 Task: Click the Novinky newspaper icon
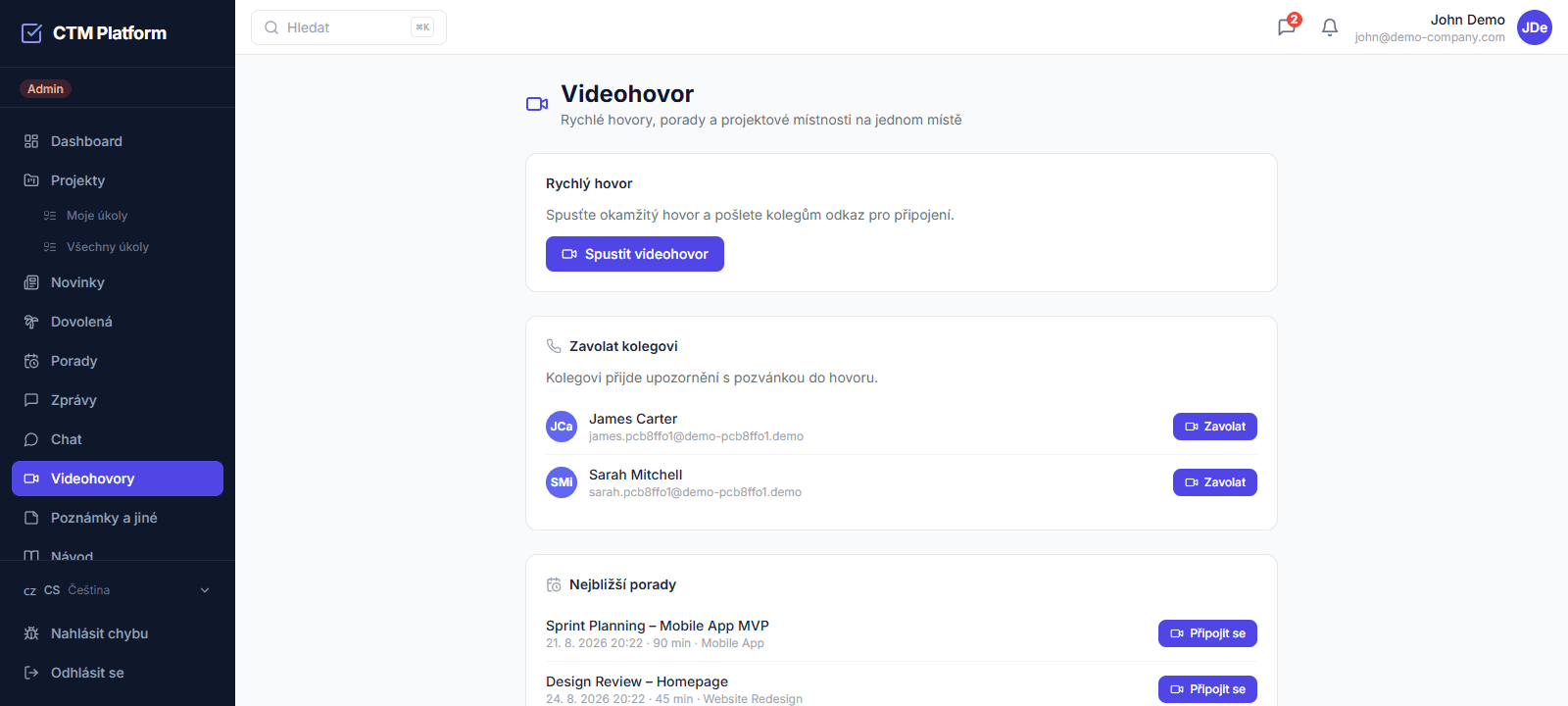[31, 282]
